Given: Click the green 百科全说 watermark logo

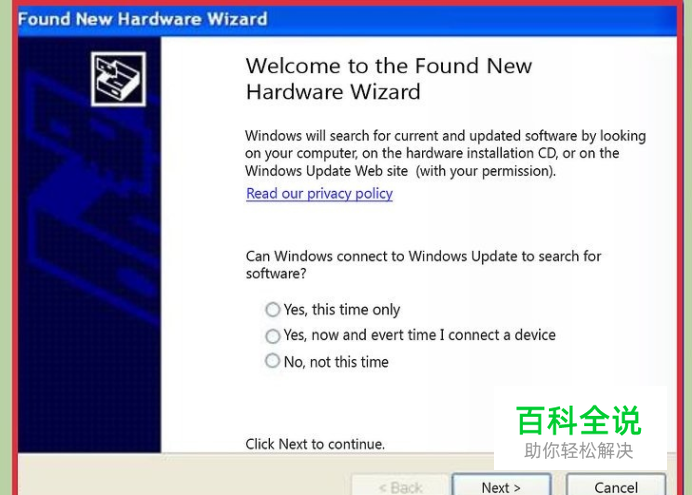Looking at the screenshot, I should coord(579,420).
